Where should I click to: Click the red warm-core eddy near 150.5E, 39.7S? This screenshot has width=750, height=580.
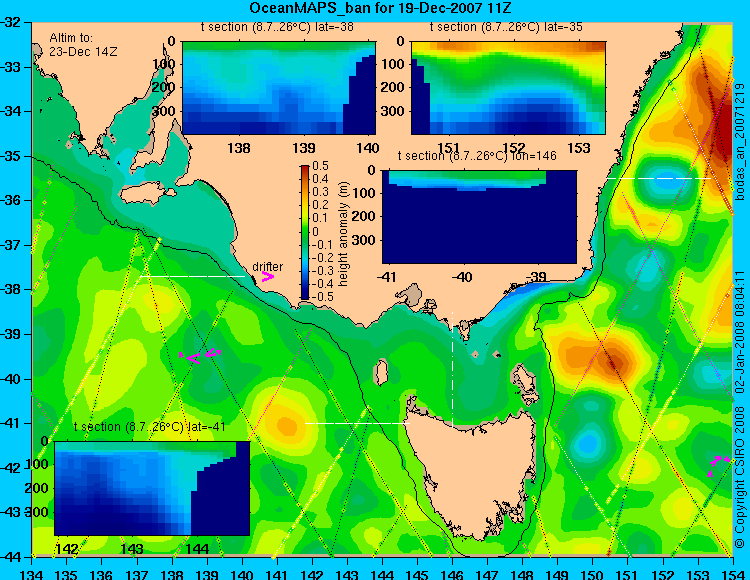click(x=616, y=364)
